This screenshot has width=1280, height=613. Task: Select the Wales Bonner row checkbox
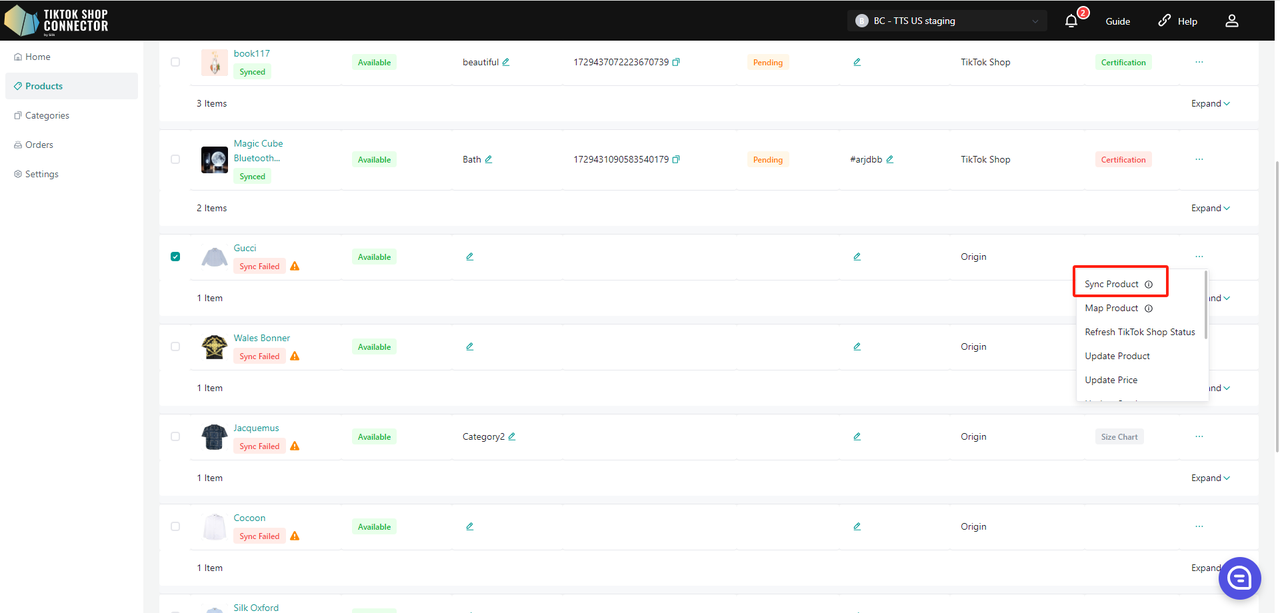(175, 347)
